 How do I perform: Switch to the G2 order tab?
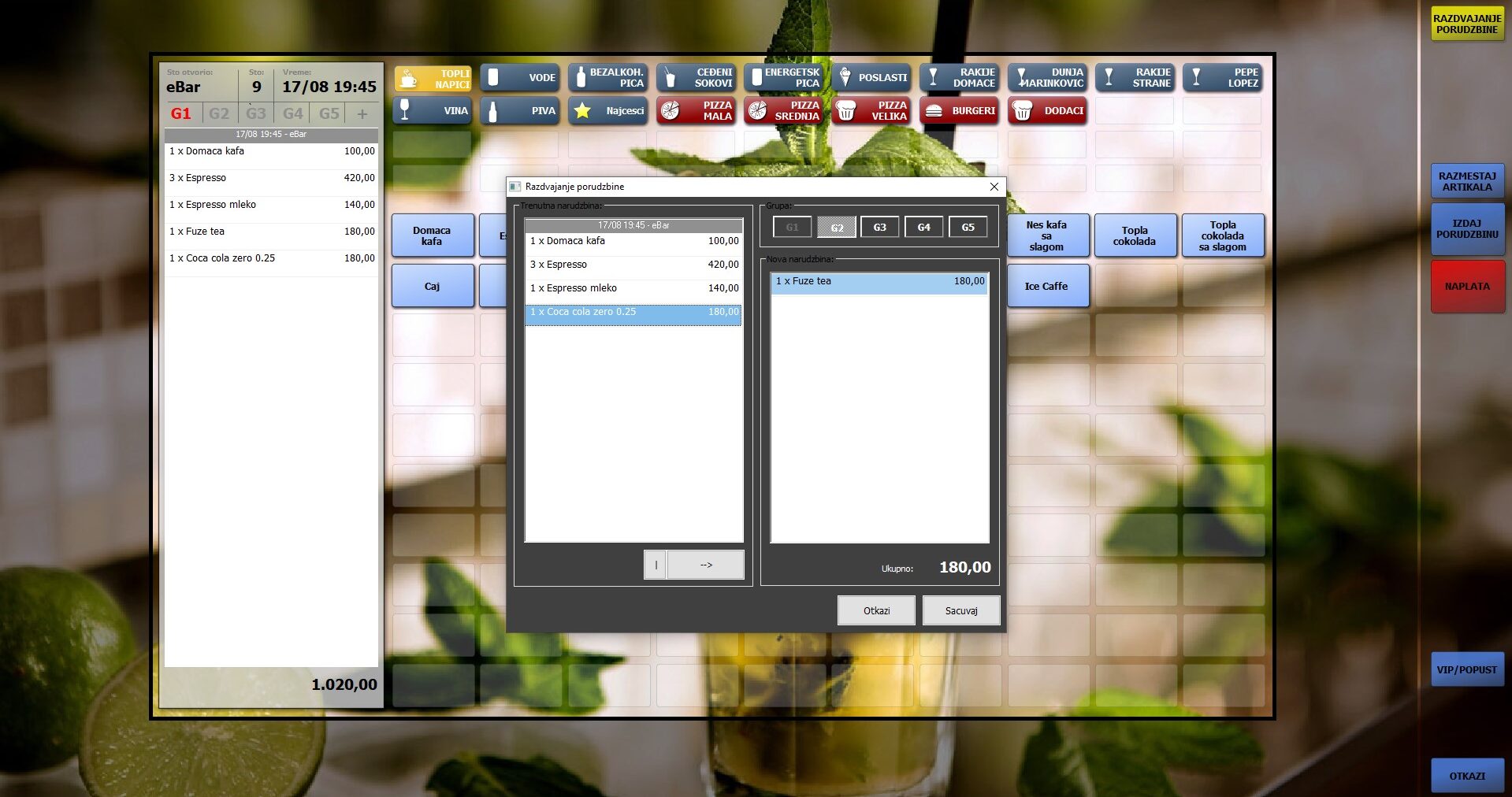click(x=219, y=114)
